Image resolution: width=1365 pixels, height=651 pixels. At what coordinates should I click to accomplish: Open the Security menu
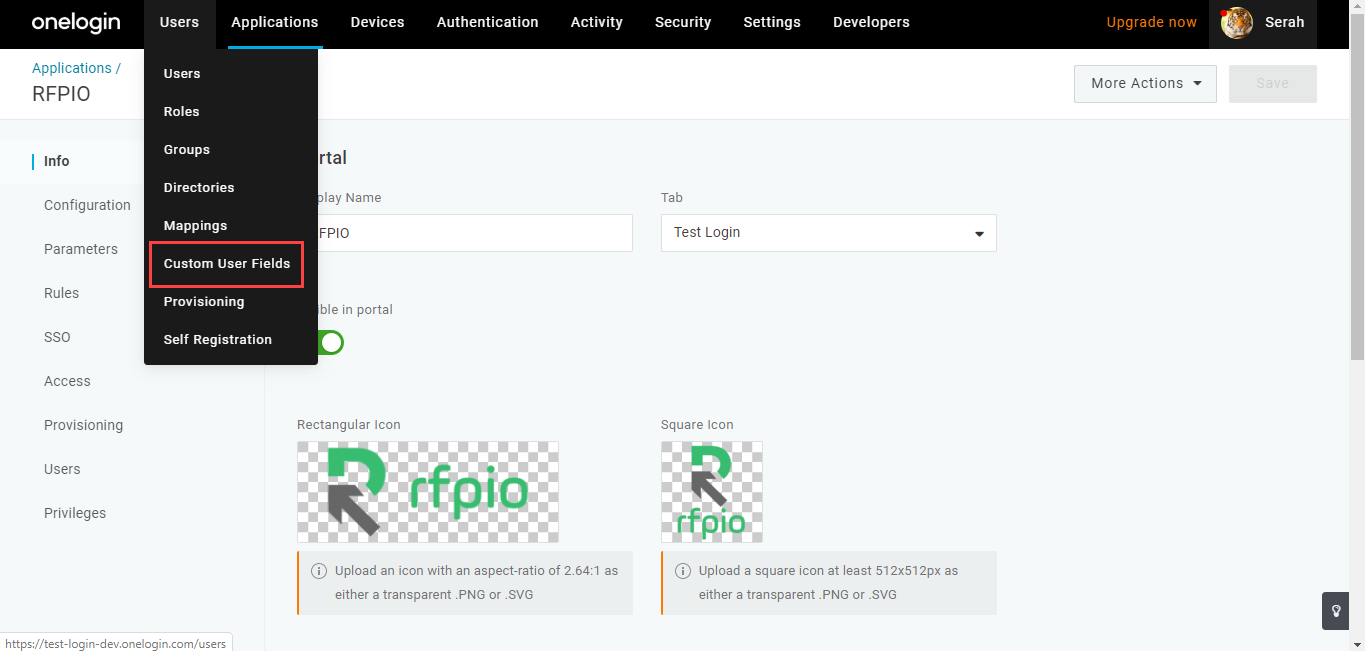pyautogui.click(x=683, y=22)
